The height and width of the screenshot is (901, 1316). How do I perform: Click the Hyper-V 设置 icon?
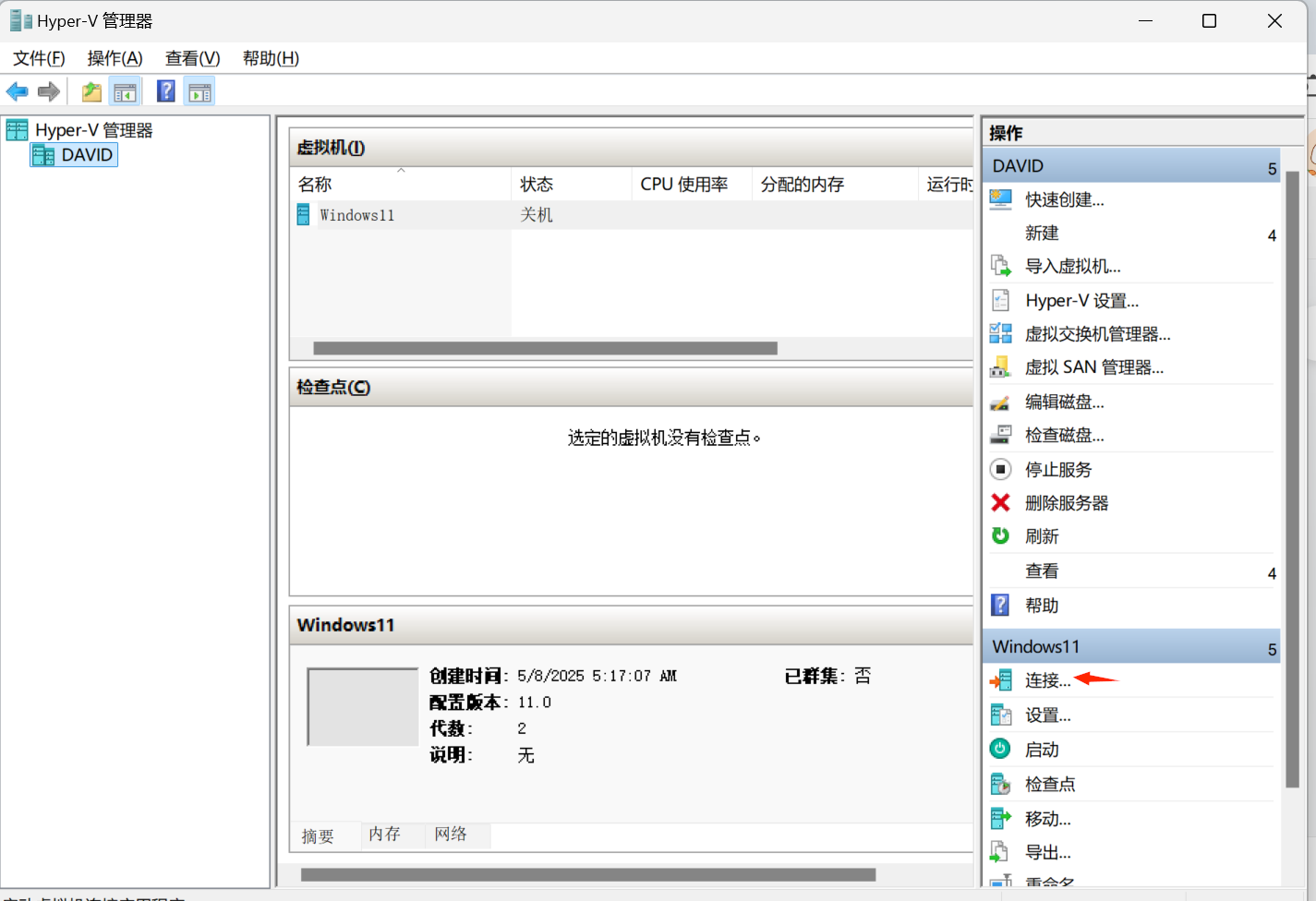tap(1000, 300)
